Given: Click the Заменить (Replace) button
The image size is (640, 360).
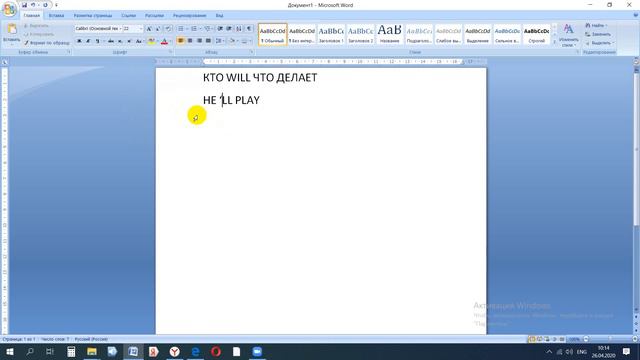Looking at the screenshot, I should click(x=598, y=34).
